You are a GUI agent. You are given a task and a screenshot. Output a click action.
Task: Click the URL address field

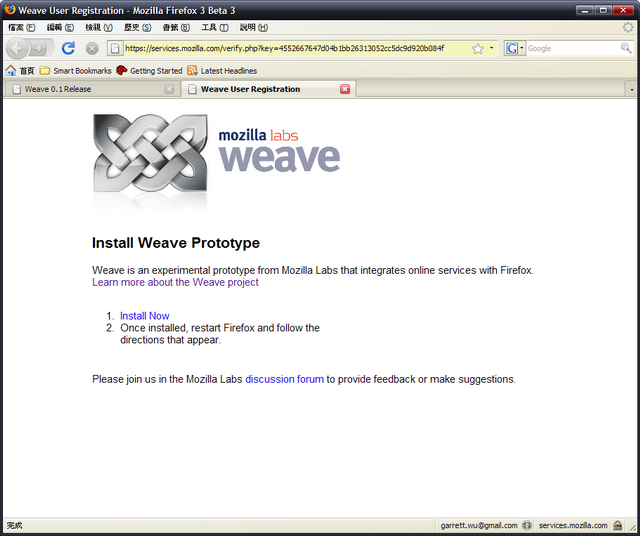[297, 49]
